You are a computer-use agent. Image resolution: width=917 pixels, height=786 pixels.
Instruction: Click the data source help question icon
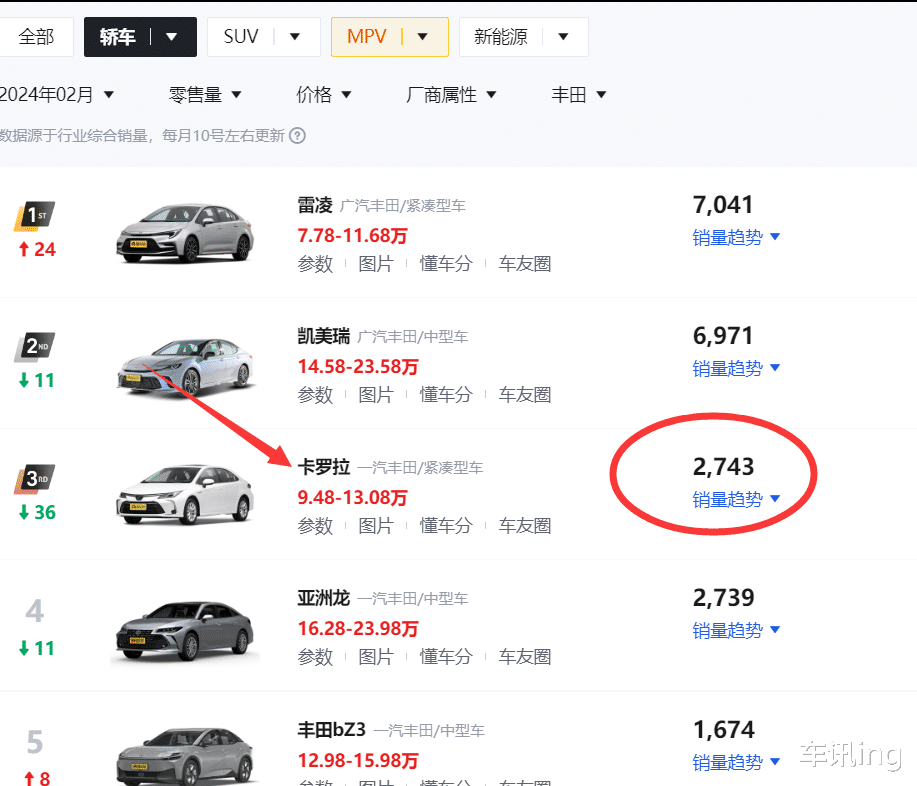pyautogui.click(x=298, y=136)
